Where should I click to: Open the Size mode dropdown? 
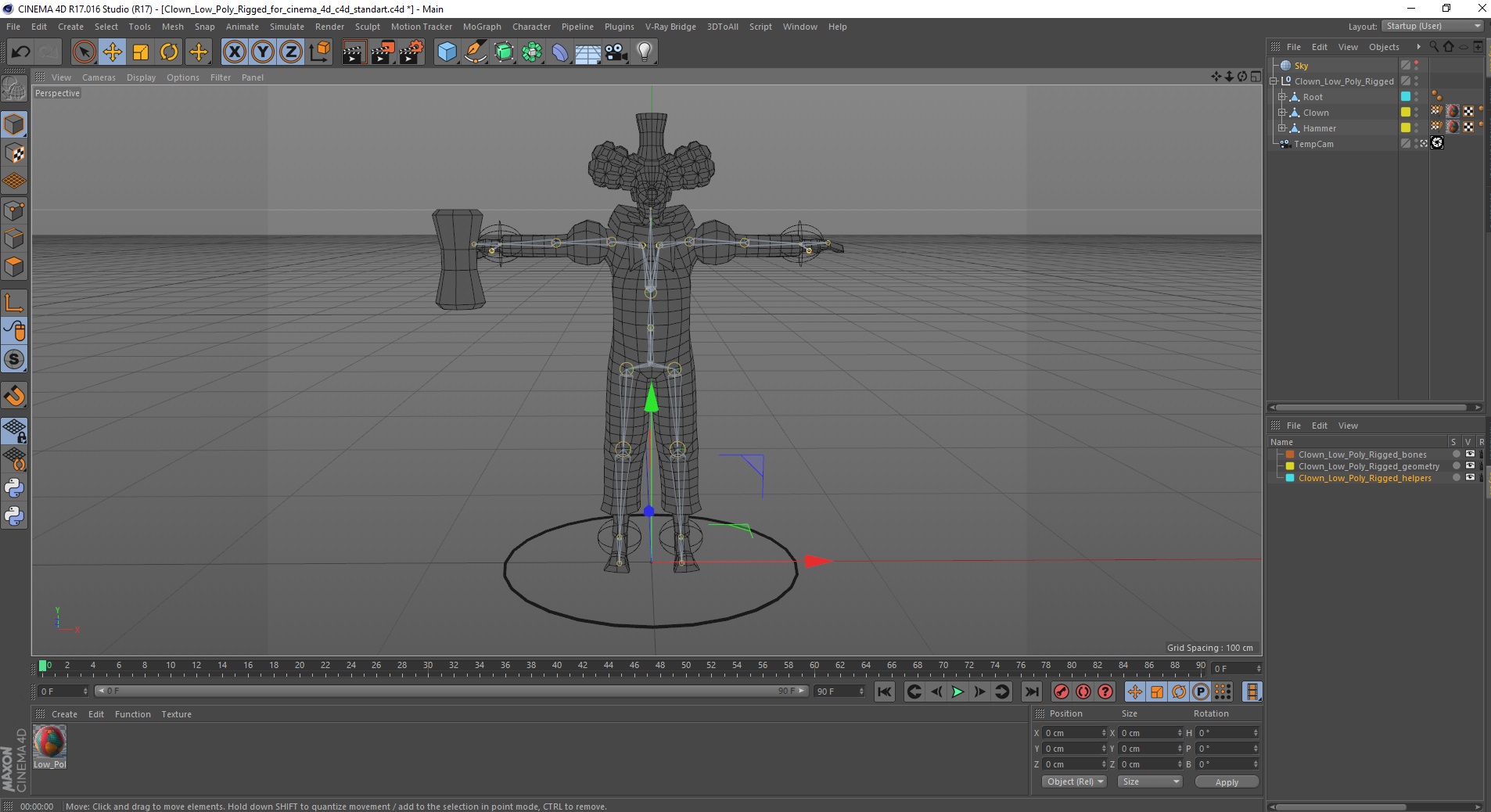1149,781
